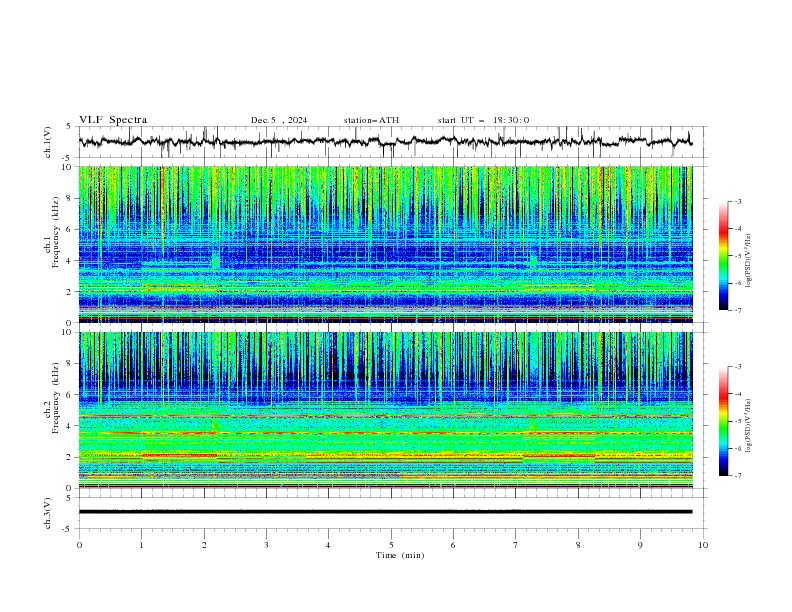
Task: Click x-axis time tick label "6"
Action: pyautogui.click(x=453, y=545)
